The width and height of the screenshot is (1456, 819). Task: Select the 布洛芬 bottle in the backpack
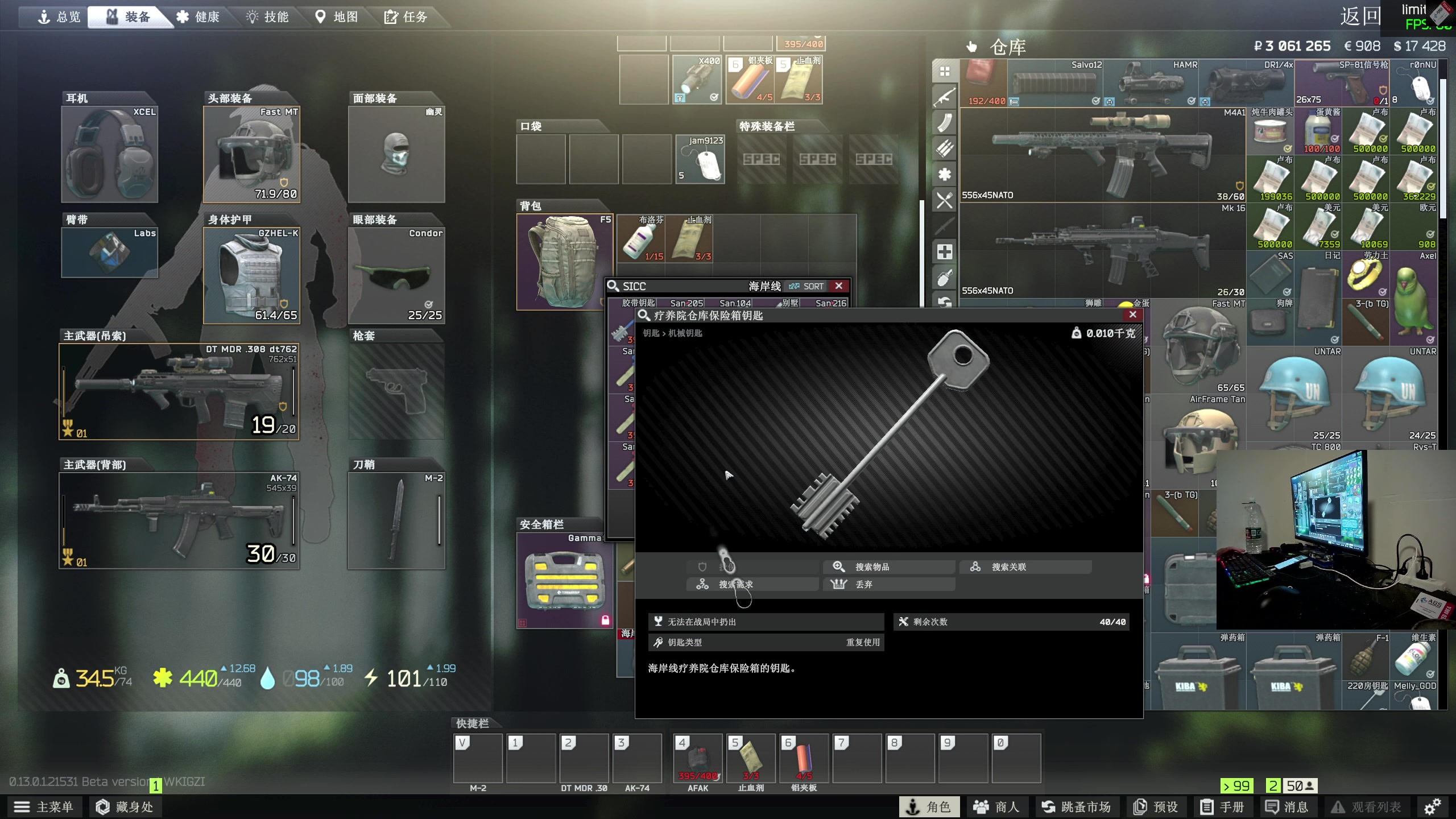pos(641,238)
